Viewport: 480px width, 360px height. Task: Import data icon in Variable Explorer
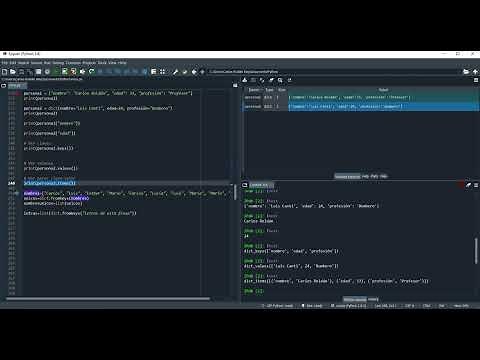pos(245,80)
